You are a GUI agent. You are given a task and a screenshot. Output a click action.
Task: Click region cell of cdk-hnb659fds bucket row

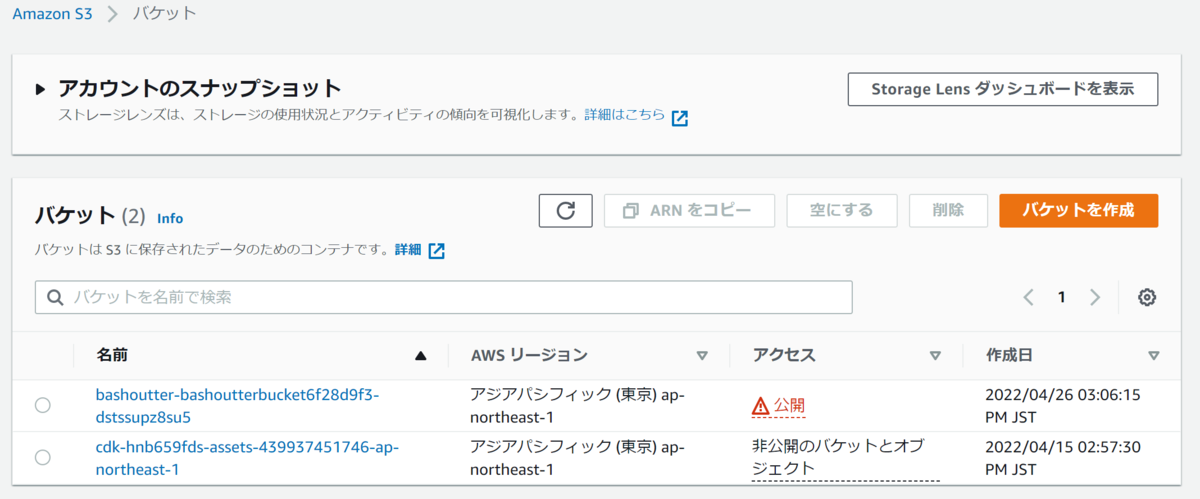click(577, 457)
